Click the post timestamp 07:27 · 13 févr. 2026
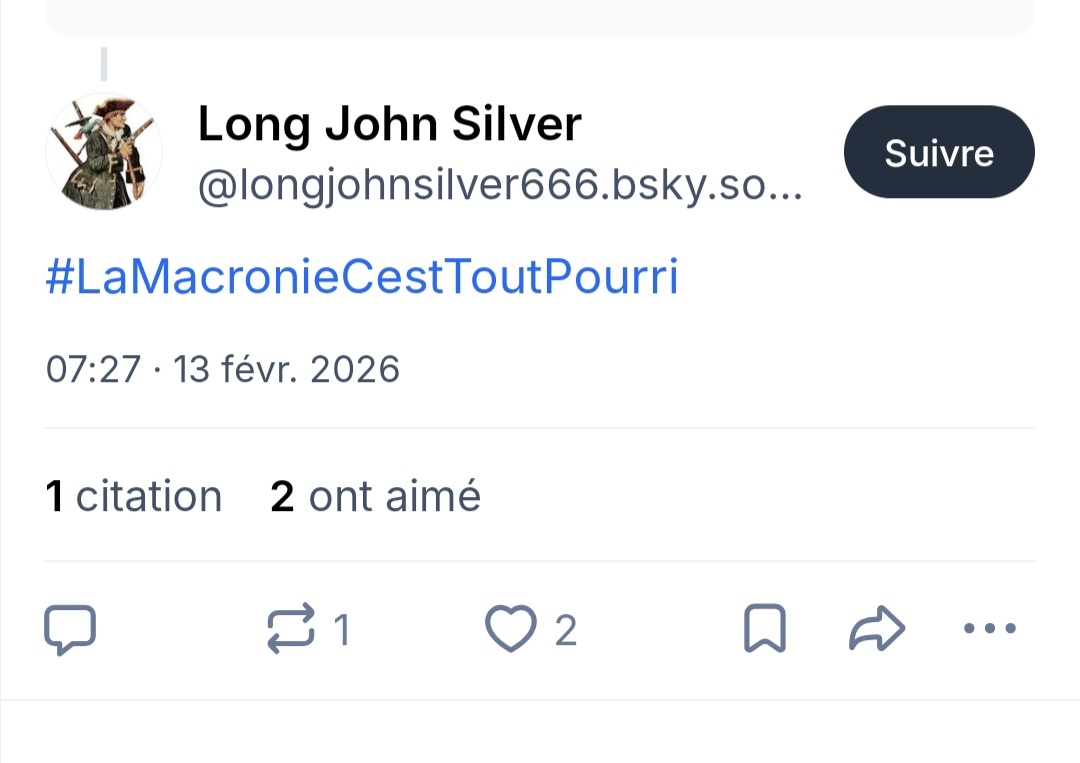Screen dimensions: 1080x763 pos(223,370)
